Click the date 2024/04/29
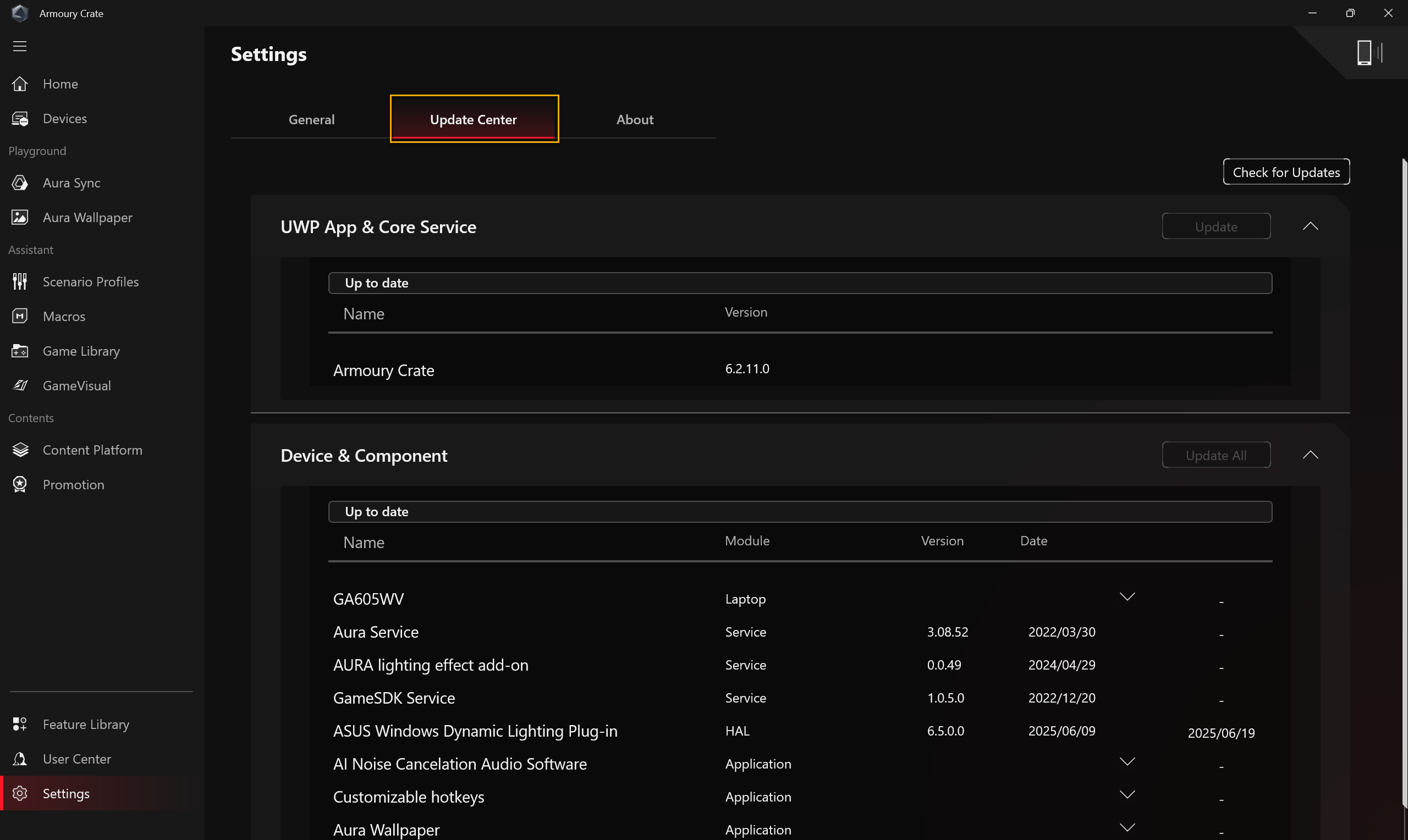Image resolution: width=1408 pixels, height=840 pixels. [x=1061, y=665]
